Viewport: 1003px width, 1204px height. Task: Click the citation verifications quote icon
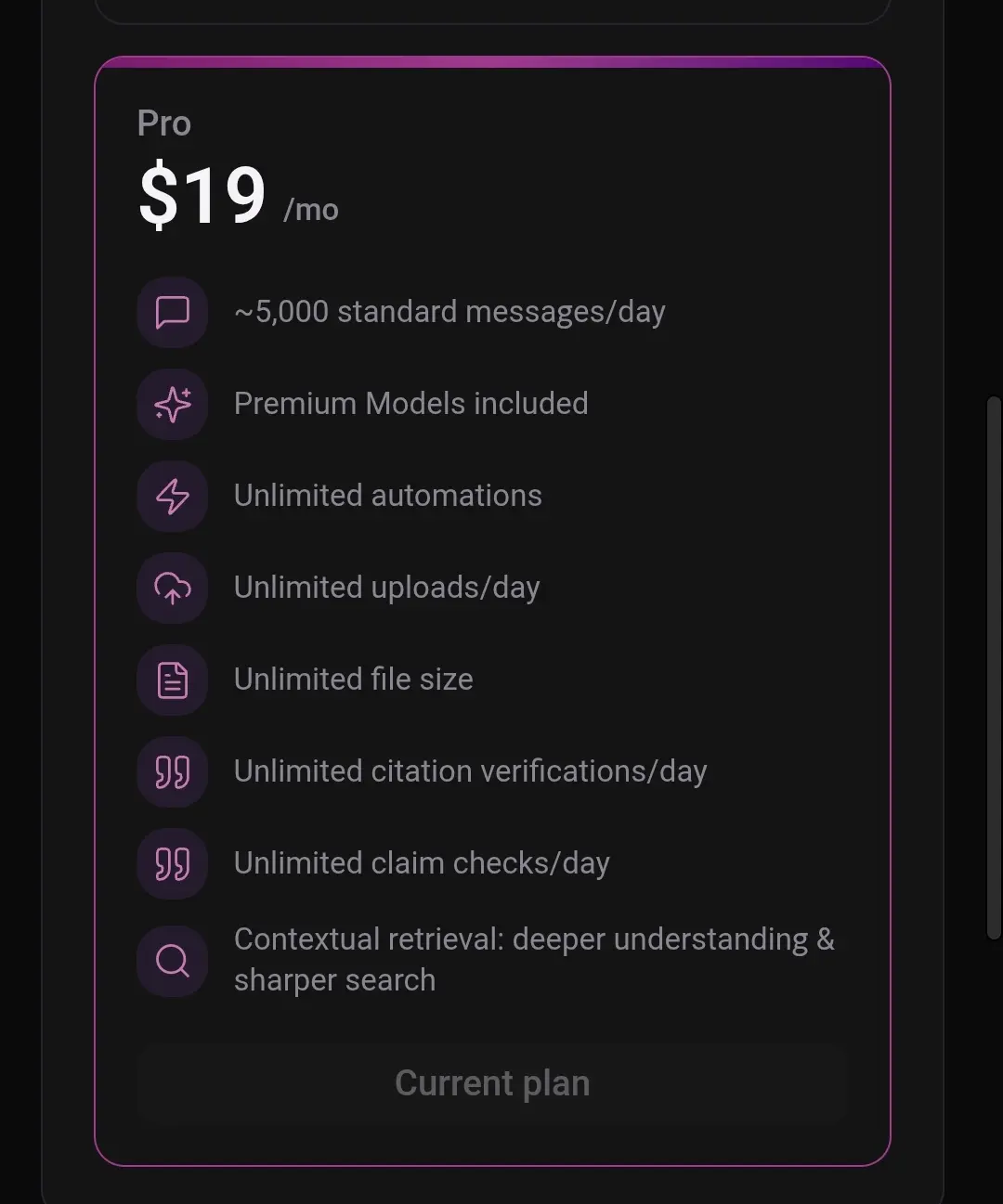pos(172,771)
